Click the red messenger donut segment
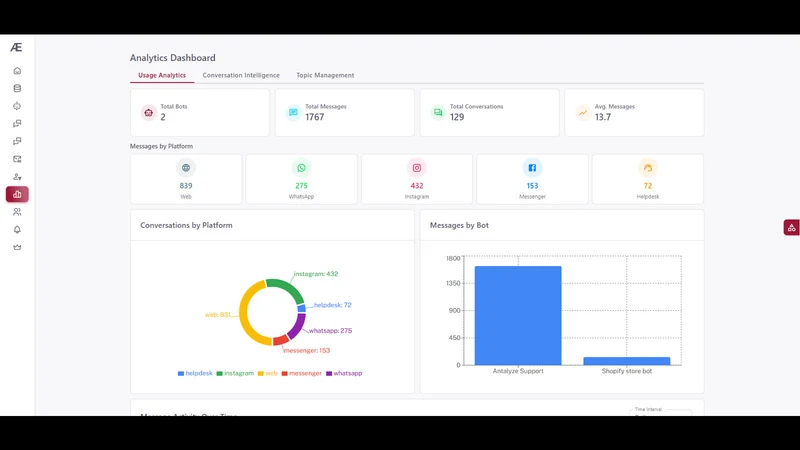This screenshot has height=450, width=800. click(281, 340)
